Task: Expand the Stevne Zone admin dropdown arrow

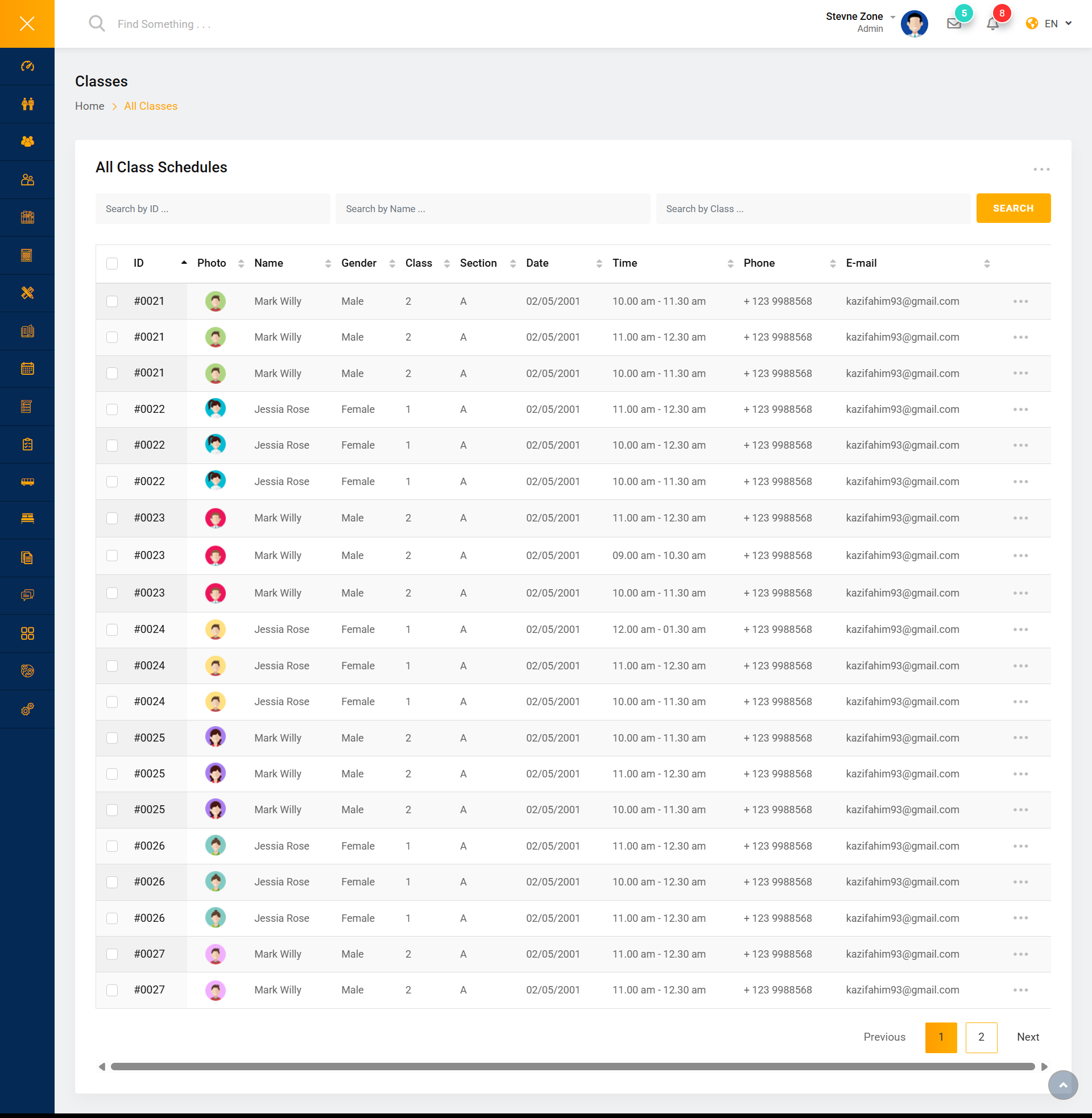Action: (x=892, y=16)
